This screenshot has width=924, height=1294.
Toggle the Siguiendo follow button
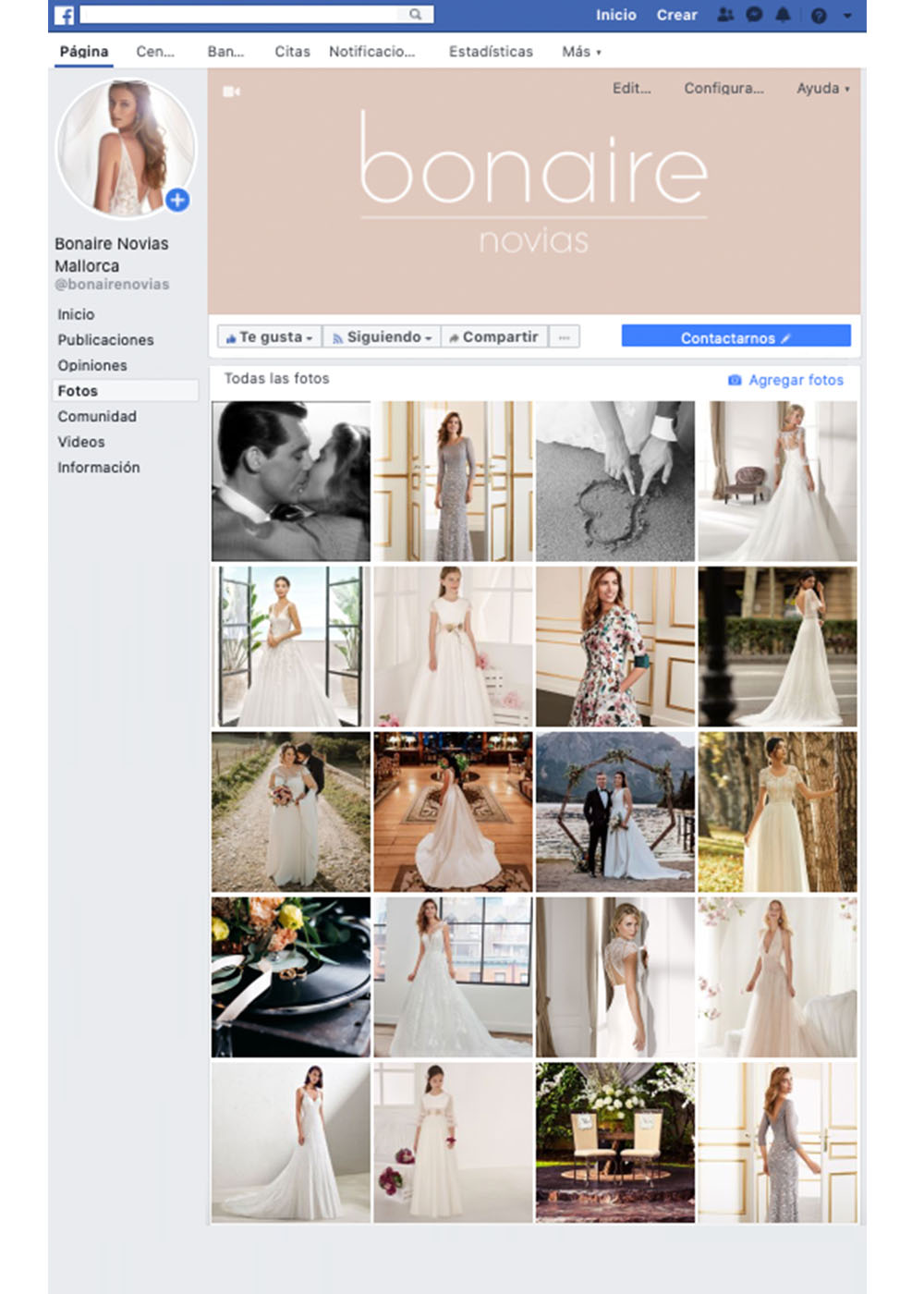382,337
